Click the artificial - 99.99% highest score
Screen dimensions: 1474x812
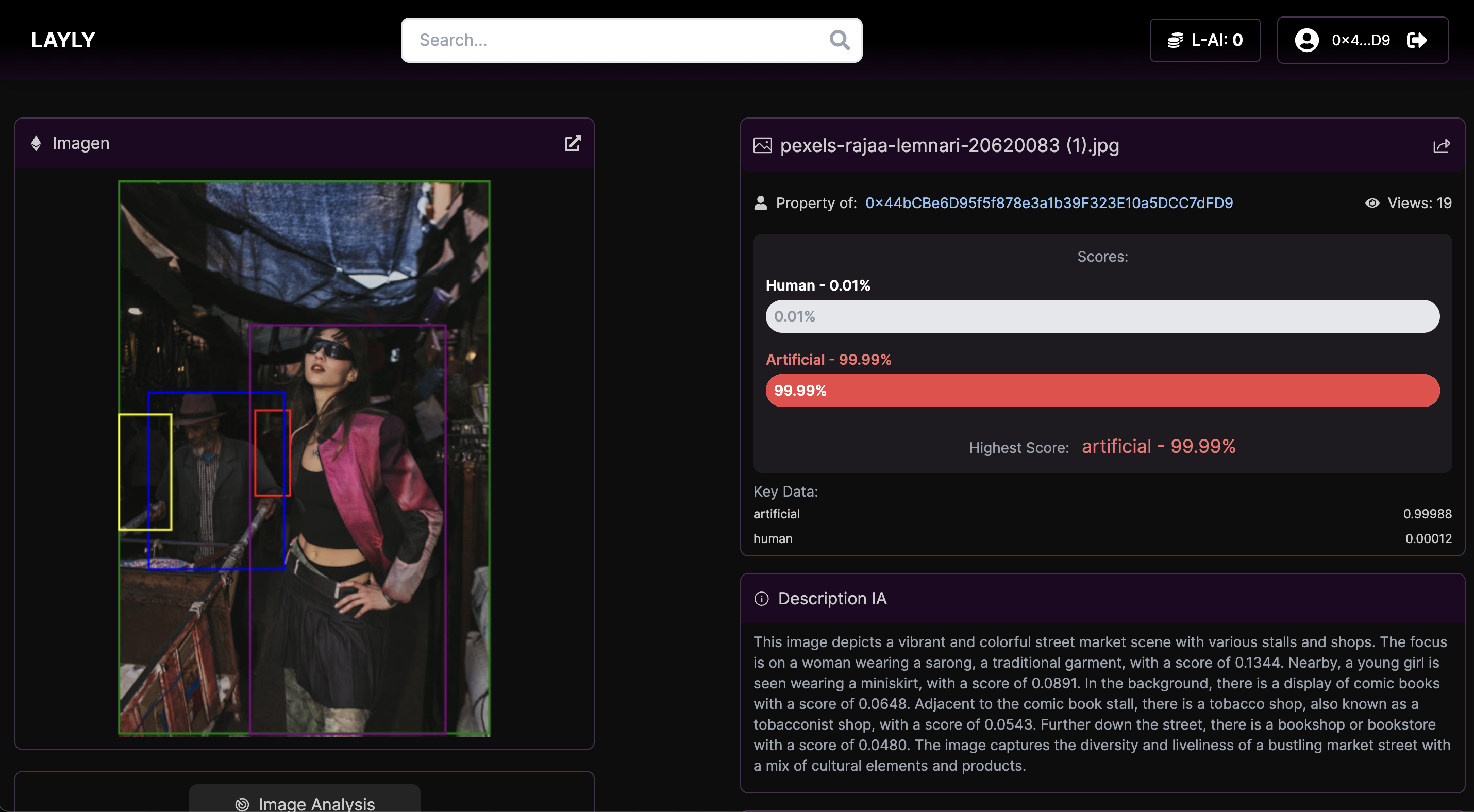pos(1158,446)
